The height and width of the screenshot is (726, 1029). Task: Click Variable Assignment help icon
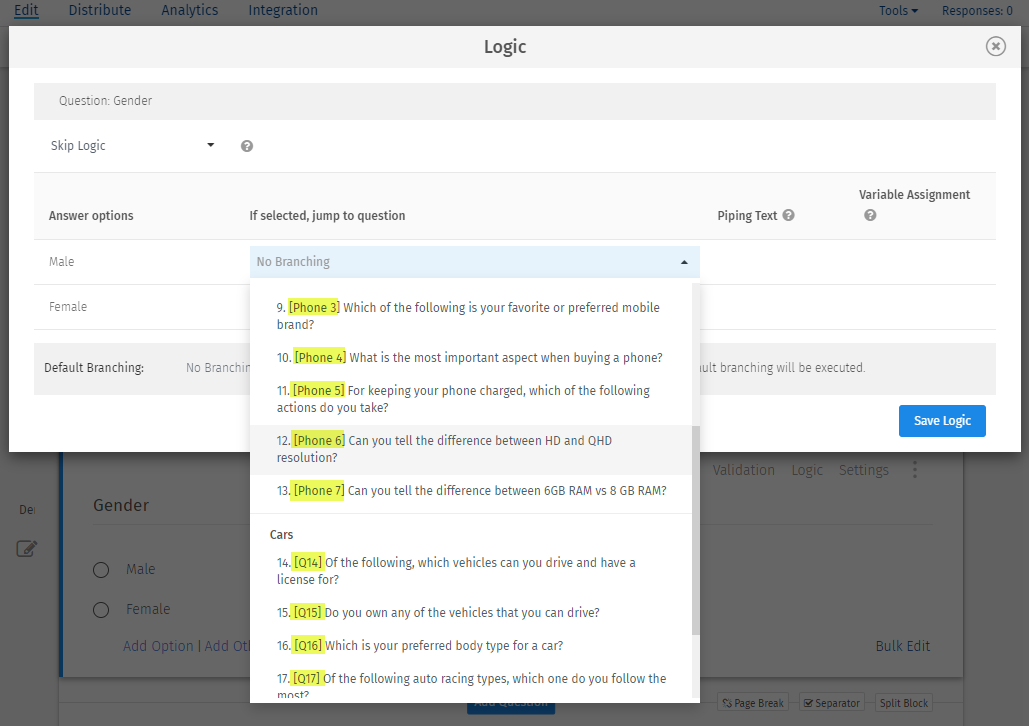870,215
